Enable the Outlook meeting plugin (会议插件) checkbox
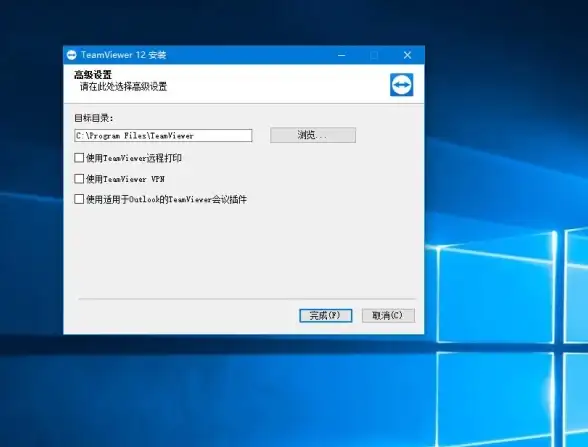This screenshot has height=447, width=588. [x=79, y=199]
